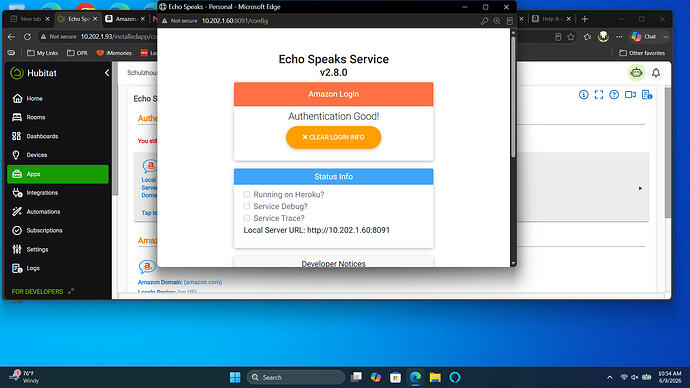Open the amazon.com domain link
This screenshot has width=690, height=388.
(x=203, y=282)
